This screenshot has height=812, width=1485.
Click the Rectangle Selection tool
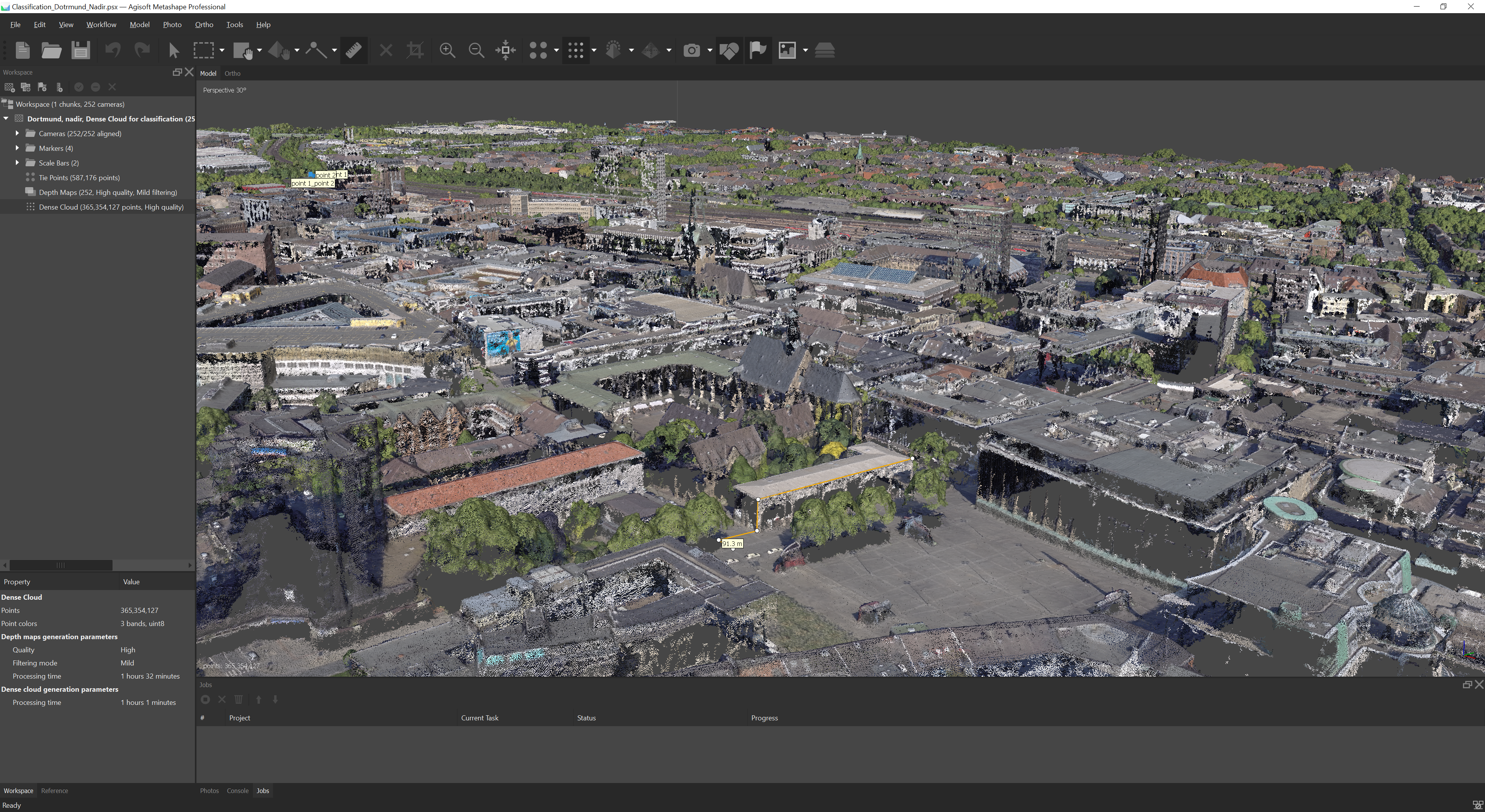pos(203,50)
